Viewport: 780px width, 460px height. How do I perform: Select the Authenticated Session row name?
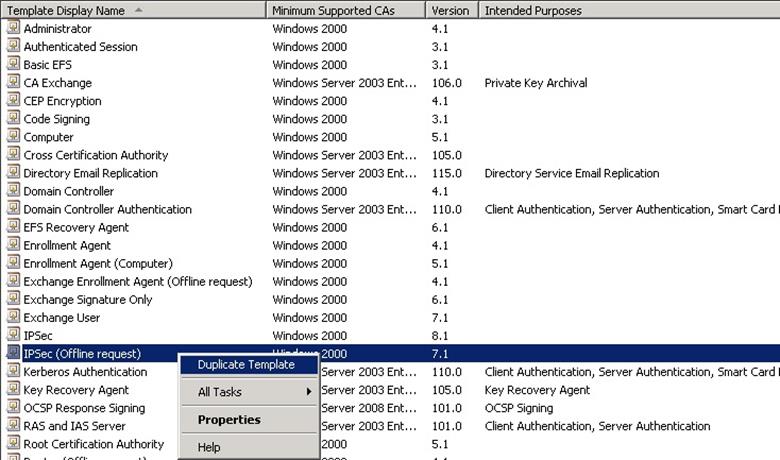pyautogui.click(x=81, y=47)
